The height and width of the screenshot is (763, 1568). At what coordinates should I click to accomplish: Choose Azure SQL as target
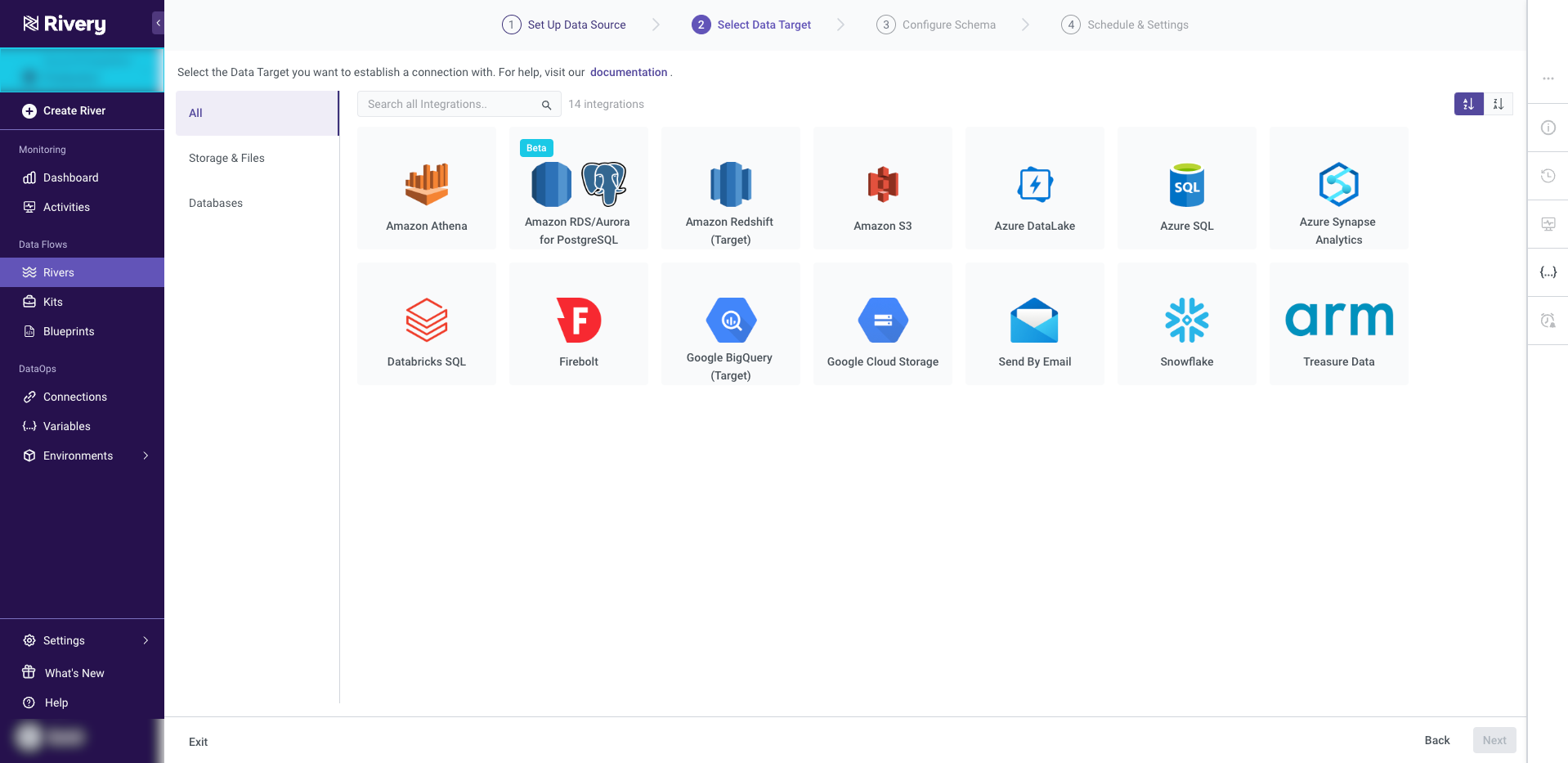point(1187,188)
